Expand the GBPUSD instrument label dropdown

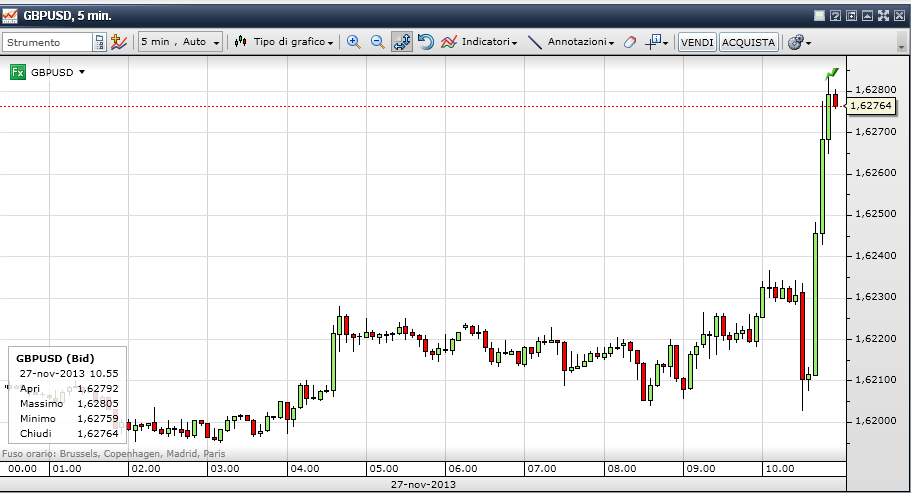(x=82, y=72)
